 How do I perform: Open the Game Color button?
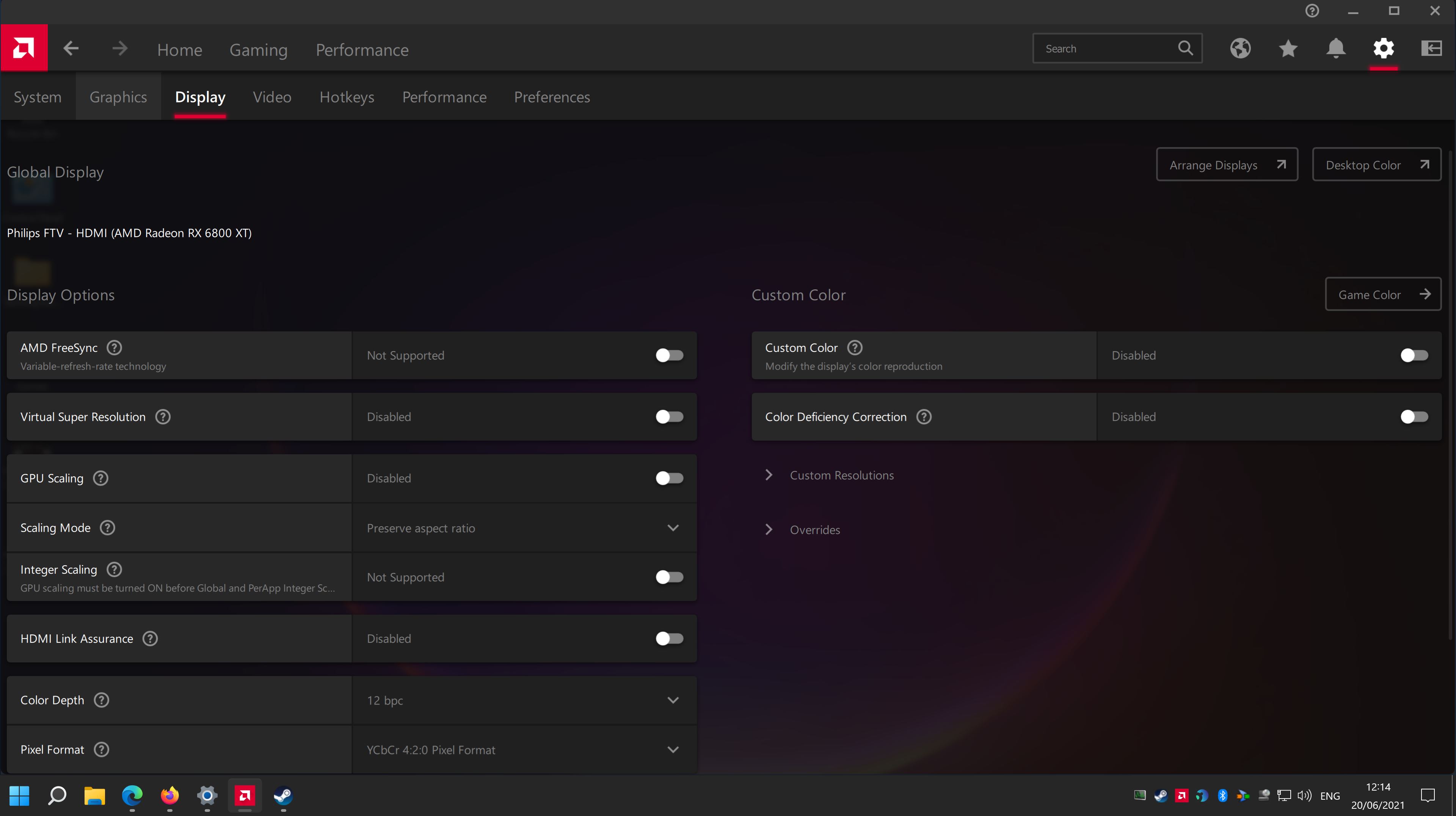coord(1382,294)
